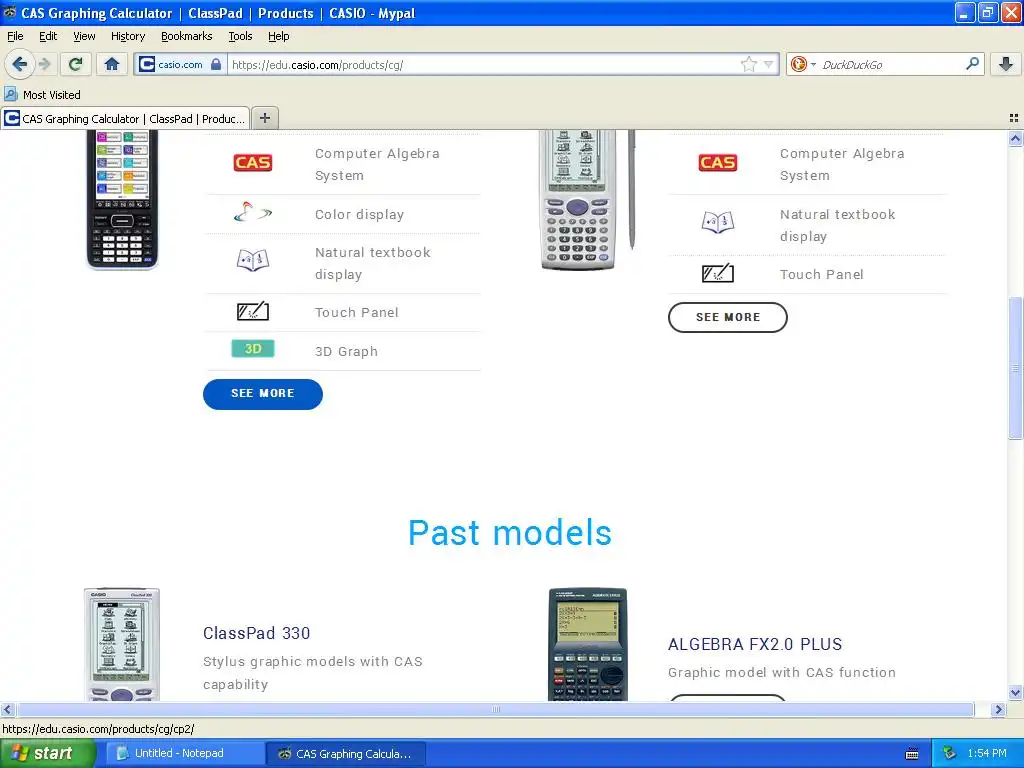Click vertical scrollbar down arrow
1024x768 pixels.
point(1015,692)
